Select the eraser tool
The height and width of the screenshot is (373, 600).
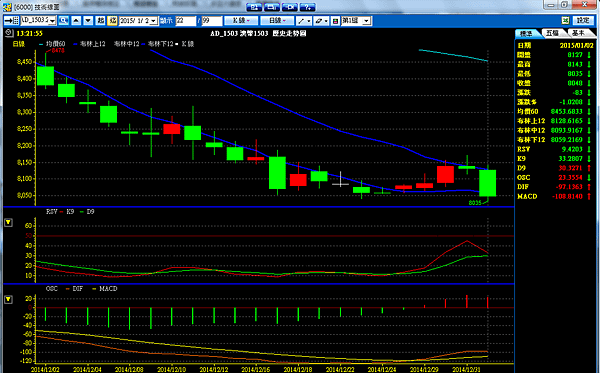[x=319, y=21]
